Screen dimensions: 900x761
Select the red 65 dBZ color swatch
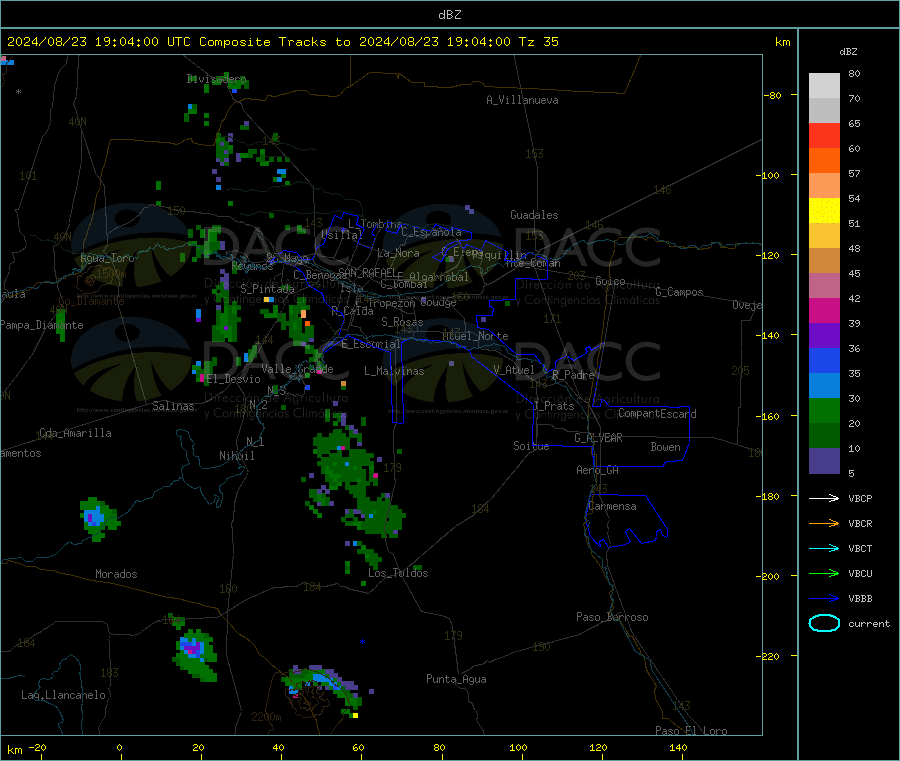coord(824,135)
